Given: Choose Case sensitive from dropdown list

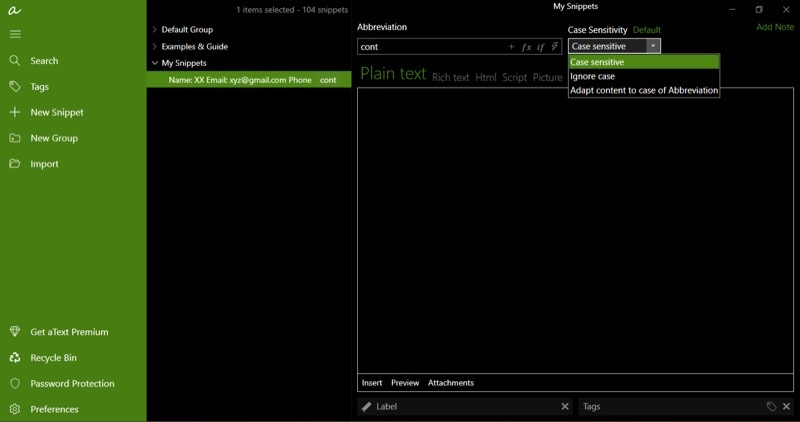Looking at the screenshot, I should tap(644, 62).
